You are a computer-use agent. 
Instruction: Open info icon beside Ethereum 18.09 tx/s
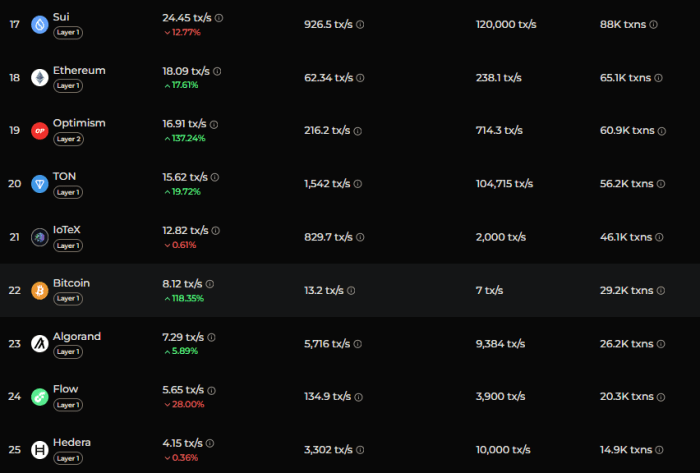[x=217, y=71]
